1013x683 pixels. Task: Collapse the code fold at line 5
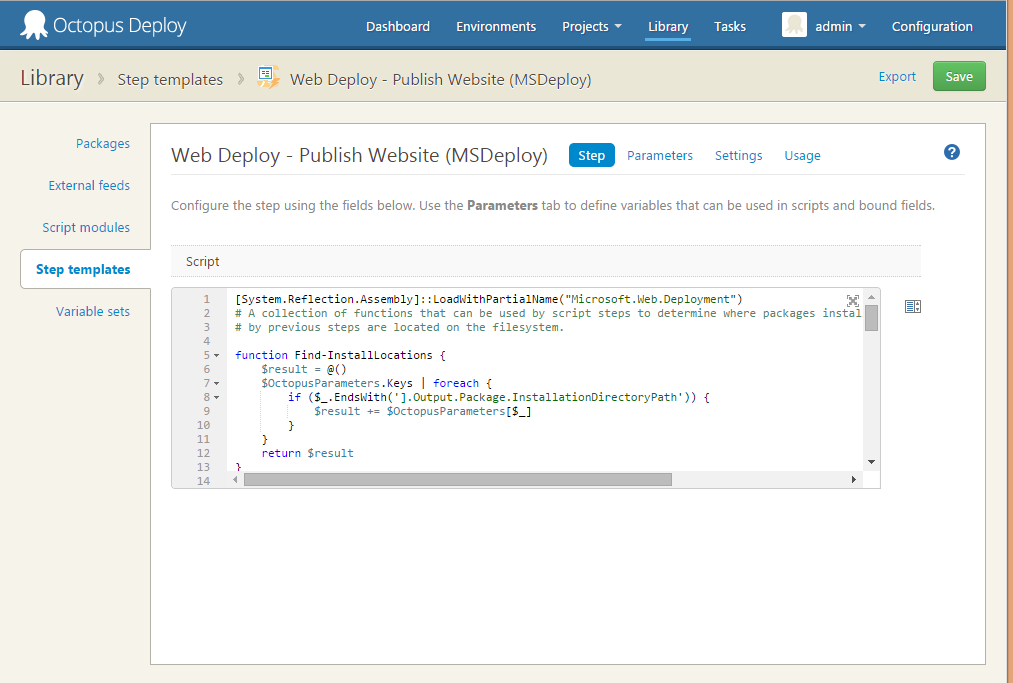(x=217, y=356)
